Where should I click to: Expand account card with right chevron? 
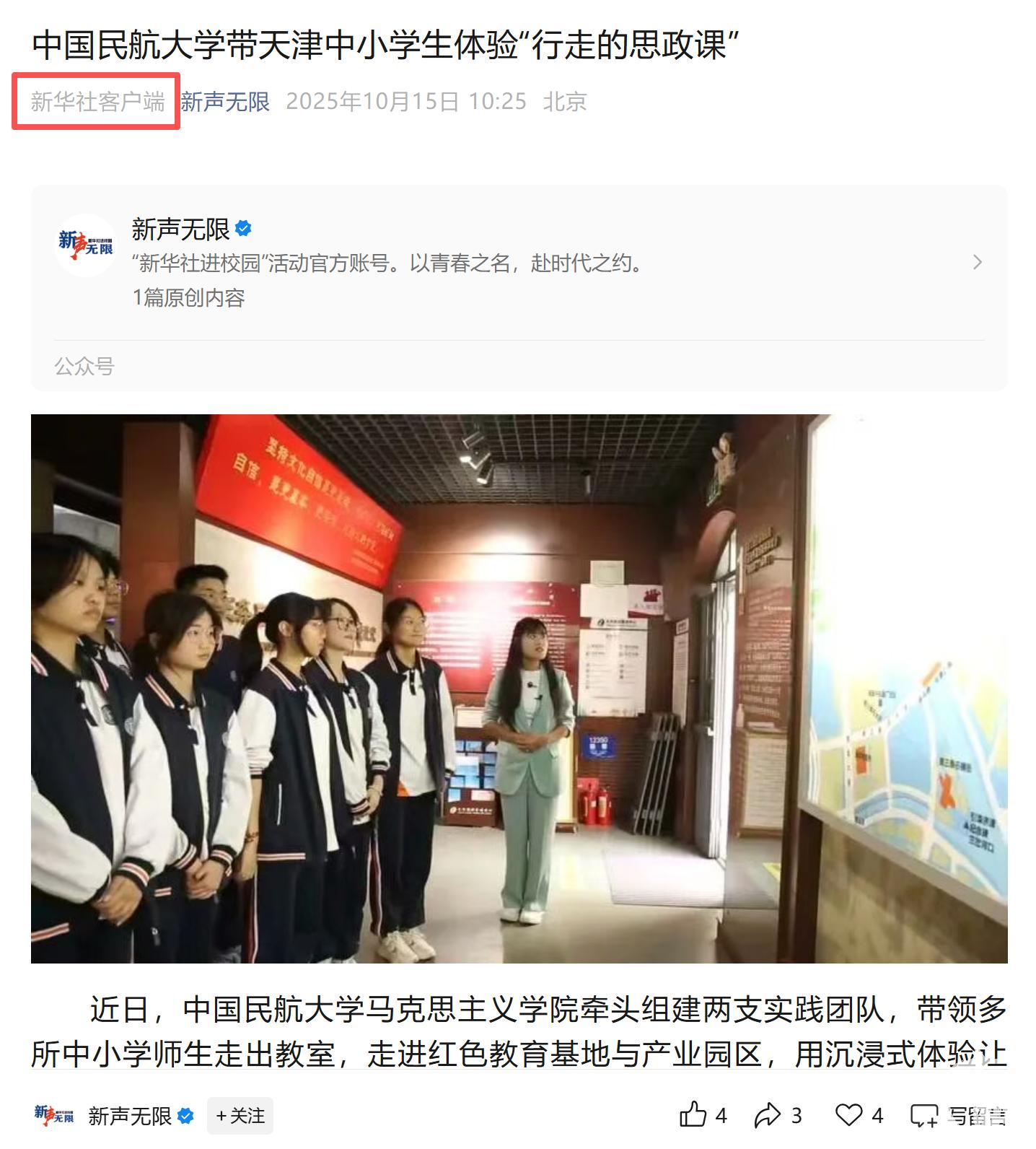pyautogui.click(x=978, y=262)
